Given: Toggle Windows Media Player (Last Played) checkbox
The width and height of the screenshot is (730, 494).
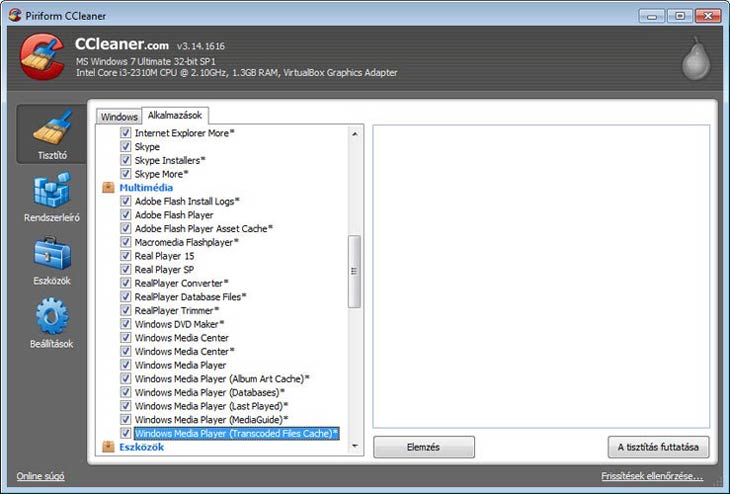Looking at the screenshot, I should (x=125, y=406).
